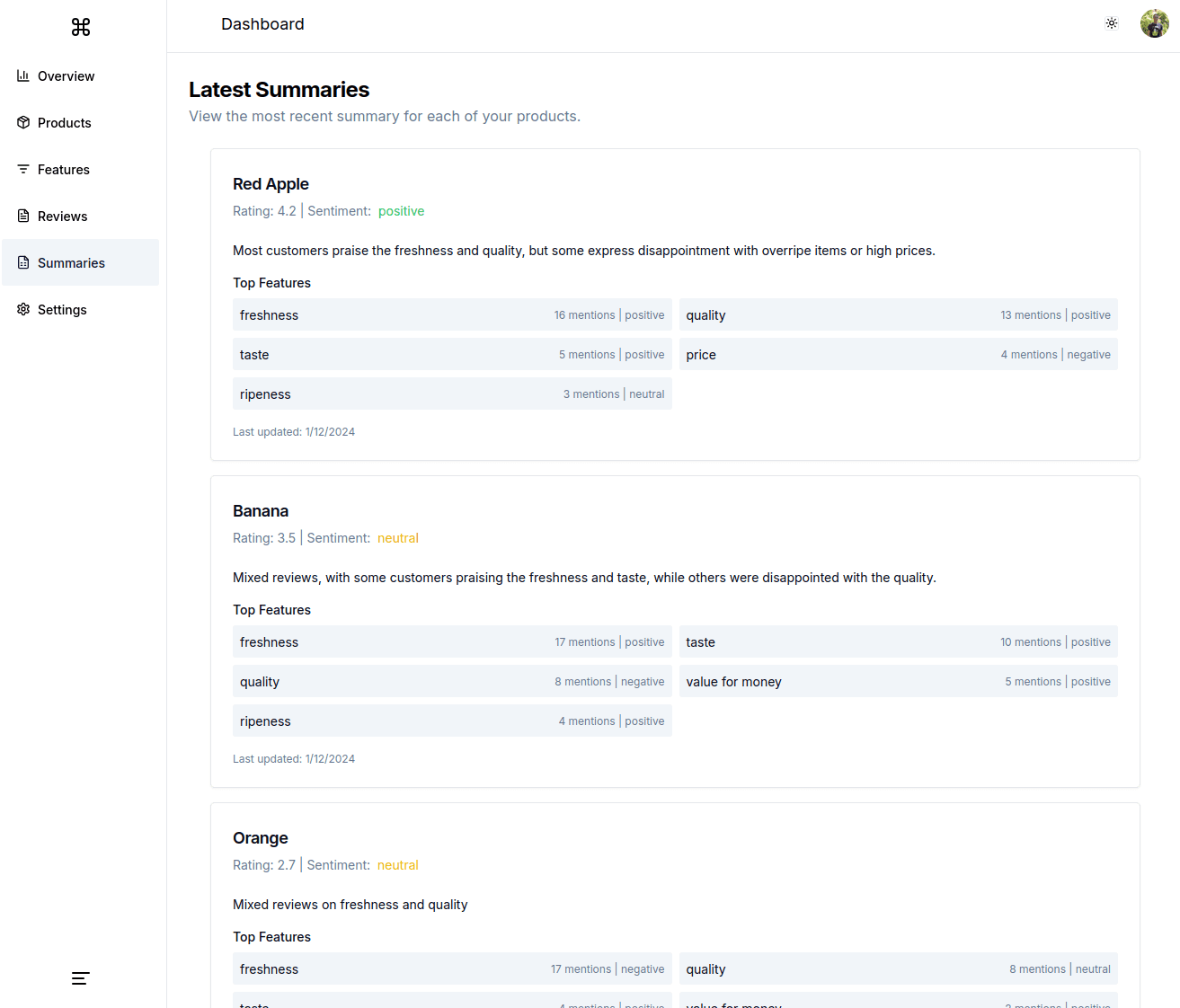Click Red Apple's ripeness neutral row
Image resolution: width=1180 pixels, height=1008 pixels.
click(x=452, y=393)
